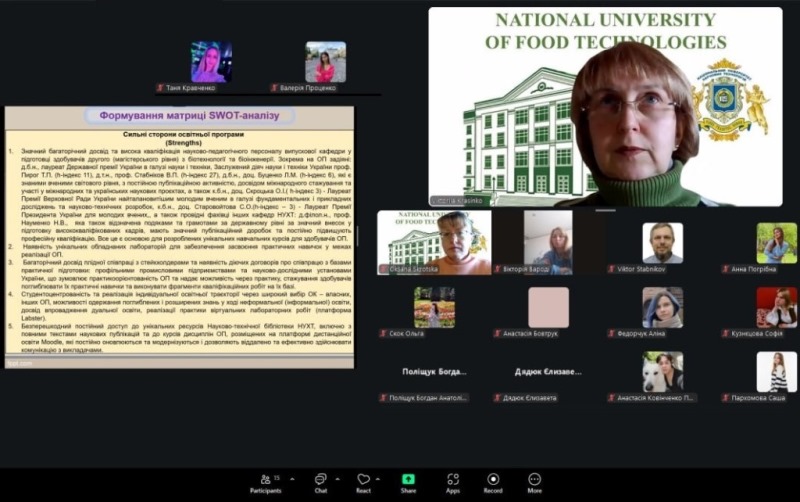The height and width of the screenshot is (502, 800).
Task: Click muted mic icon beside Oksana Skrotska
Action: tap(383, 269)
